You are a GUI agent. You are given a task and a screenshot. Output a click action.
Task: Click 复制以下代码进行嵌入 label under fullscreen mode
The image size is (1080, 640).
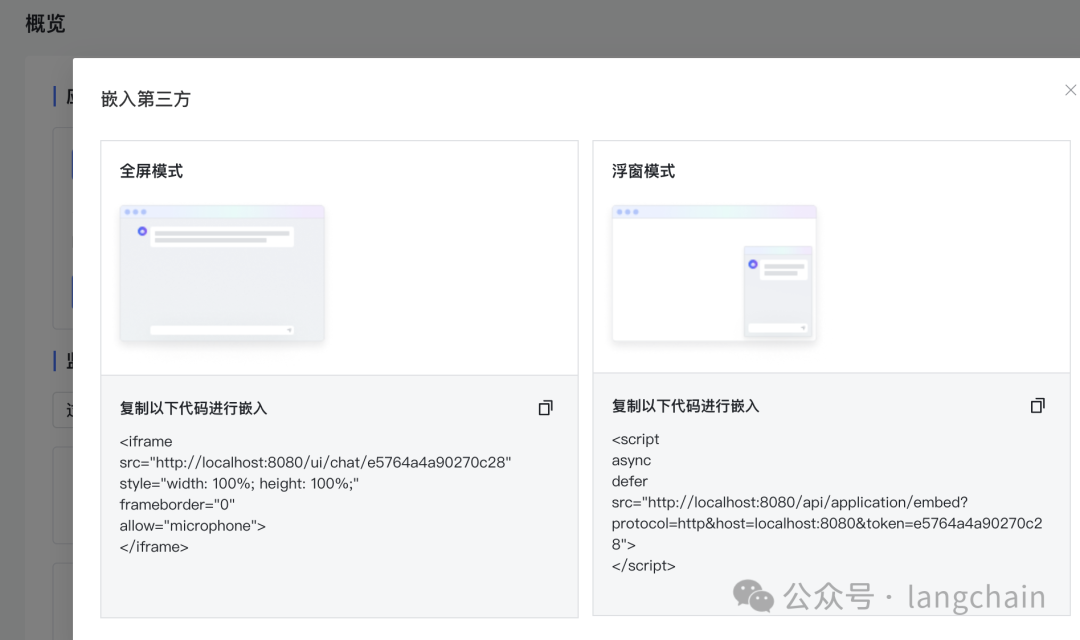193,409
